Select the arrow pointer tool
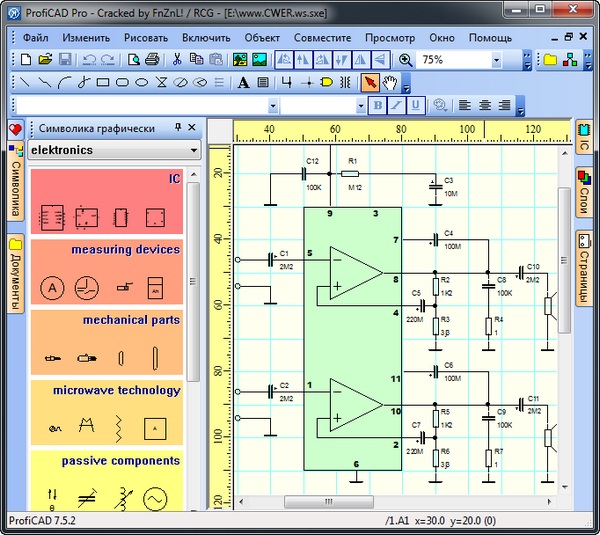This screenshot has height=535, width=600. (370, 83)
